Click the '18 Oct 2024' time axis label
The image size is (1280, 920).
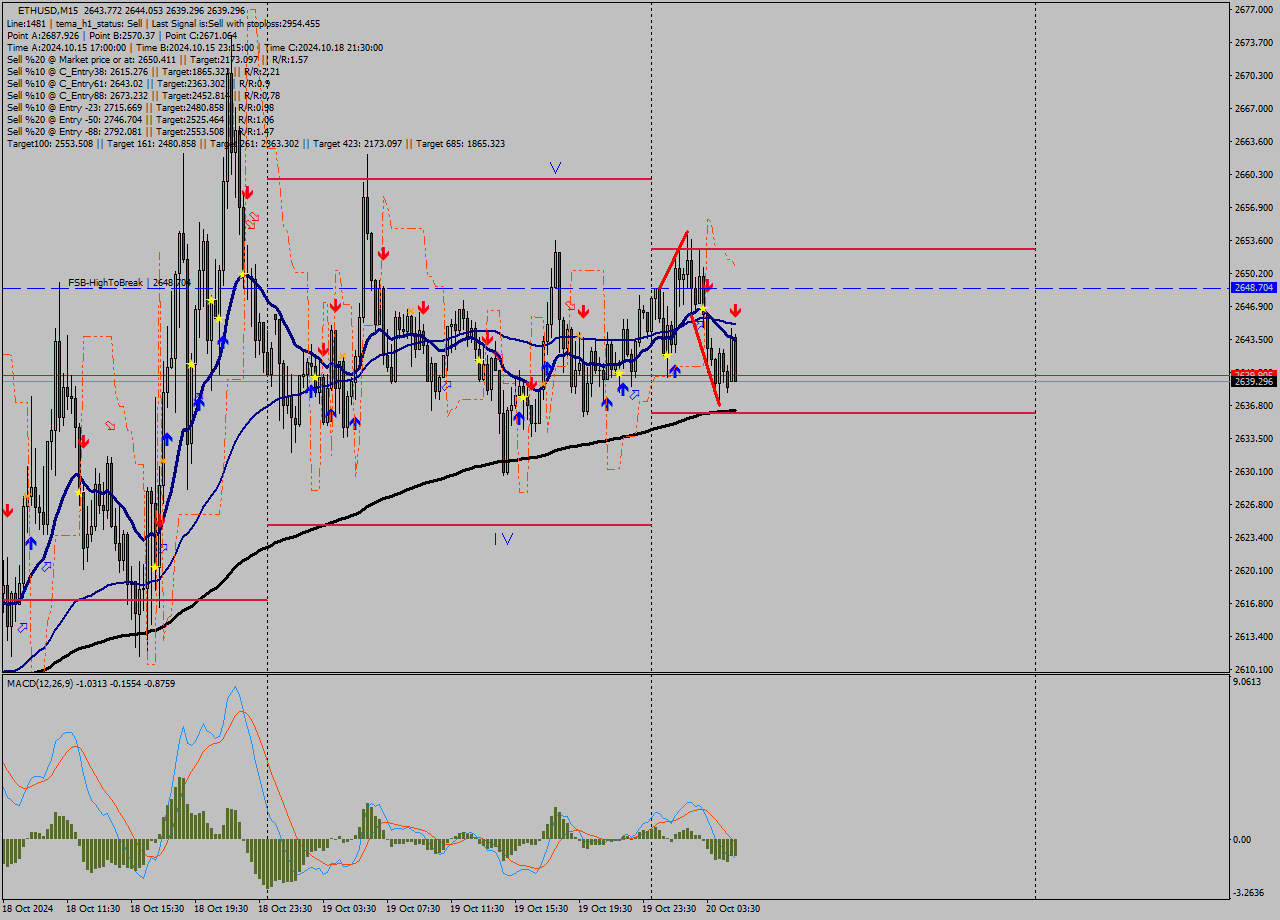click(x=29, y=909)
